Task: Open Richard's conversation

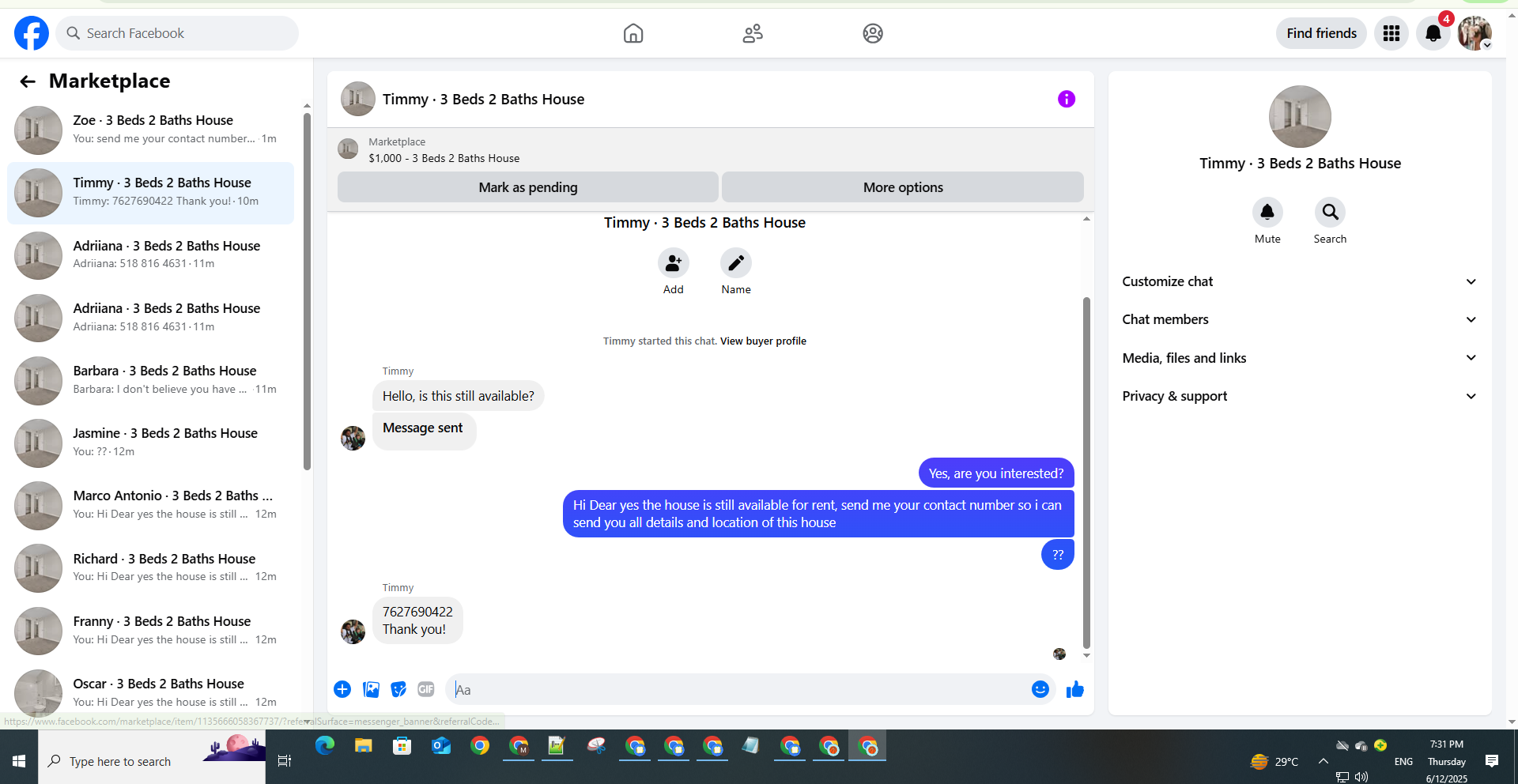Action: [151, 568]
